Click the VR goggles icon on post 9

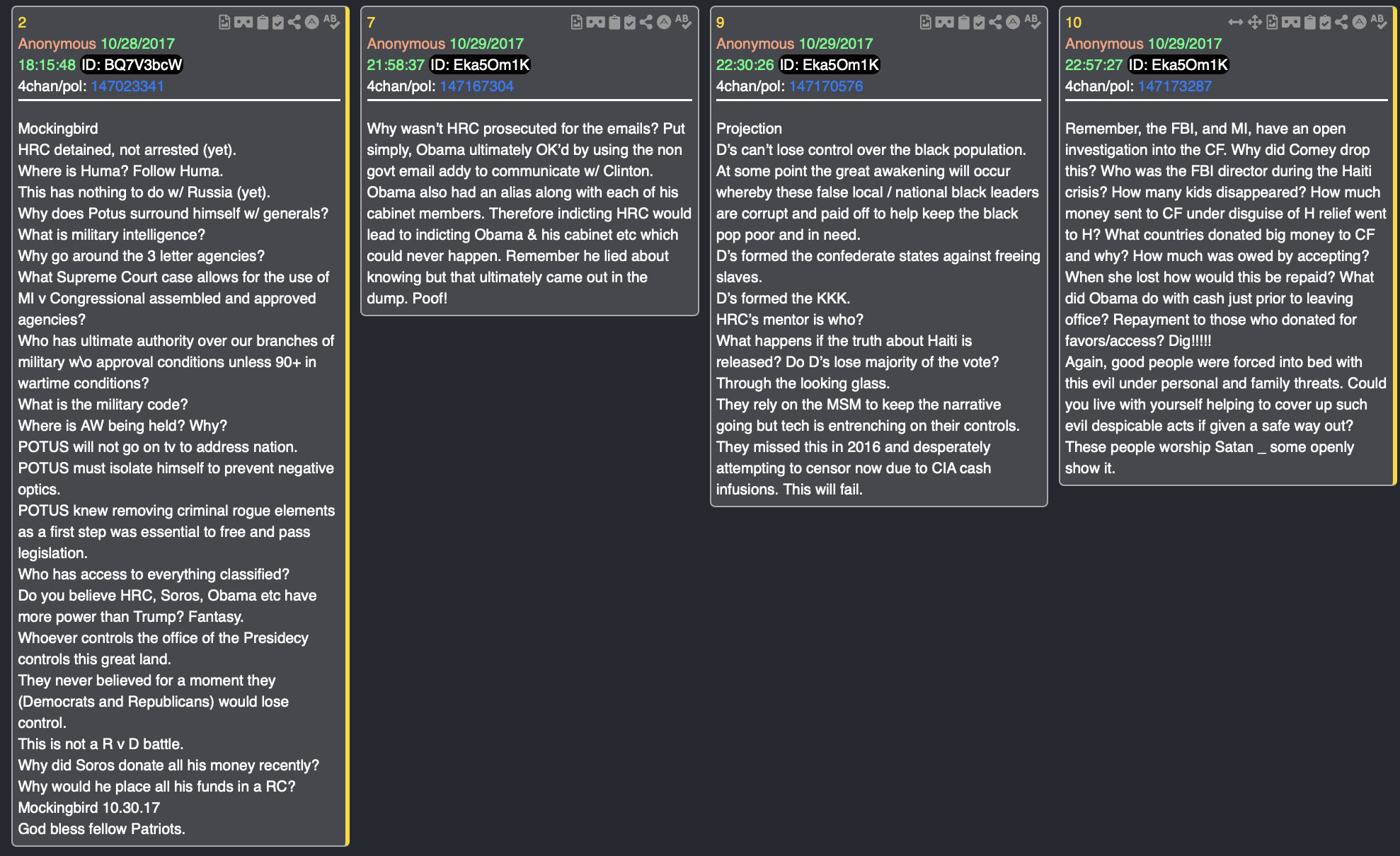945,23
